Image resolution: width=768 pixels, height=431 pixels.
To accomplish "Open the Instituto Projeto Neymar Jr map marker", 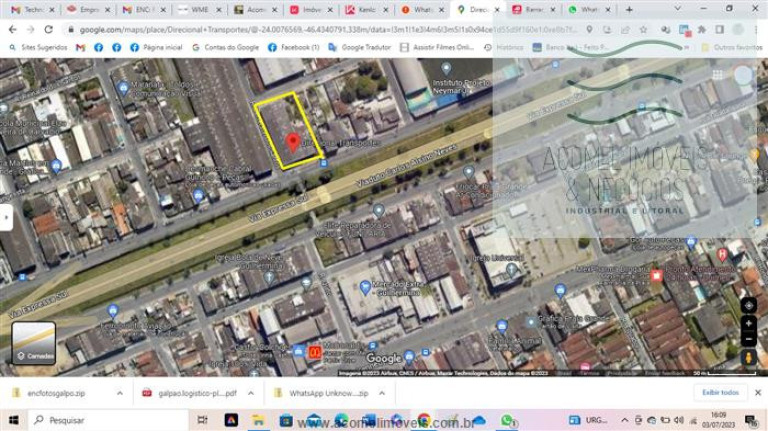I will 446,69.
